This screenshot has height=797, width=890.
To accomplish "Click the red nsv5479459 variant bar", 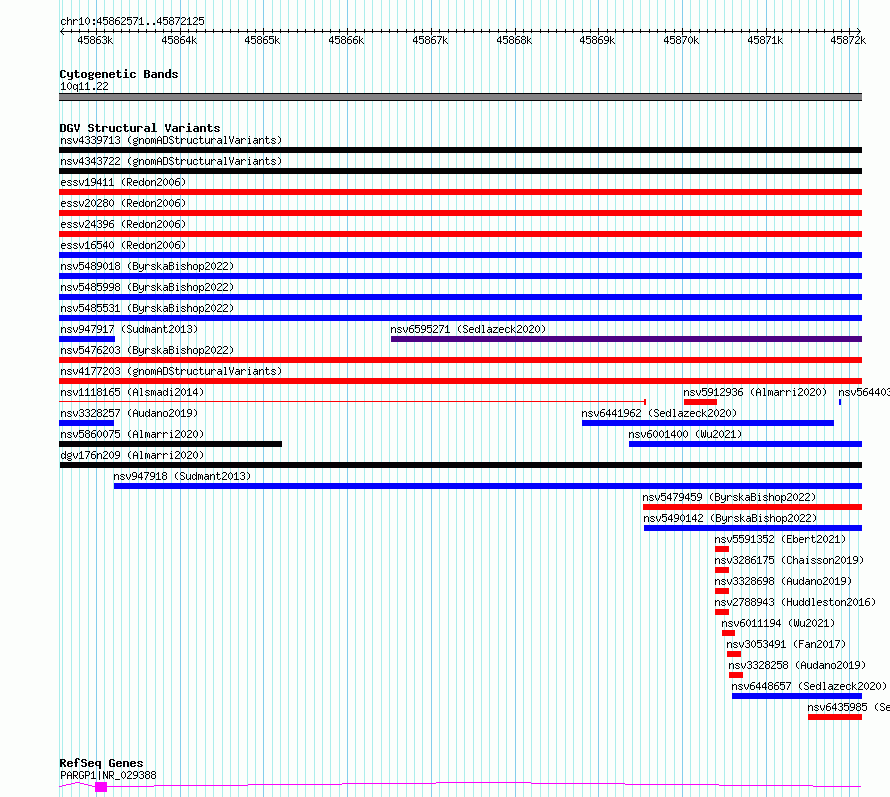I will point(752,507).
